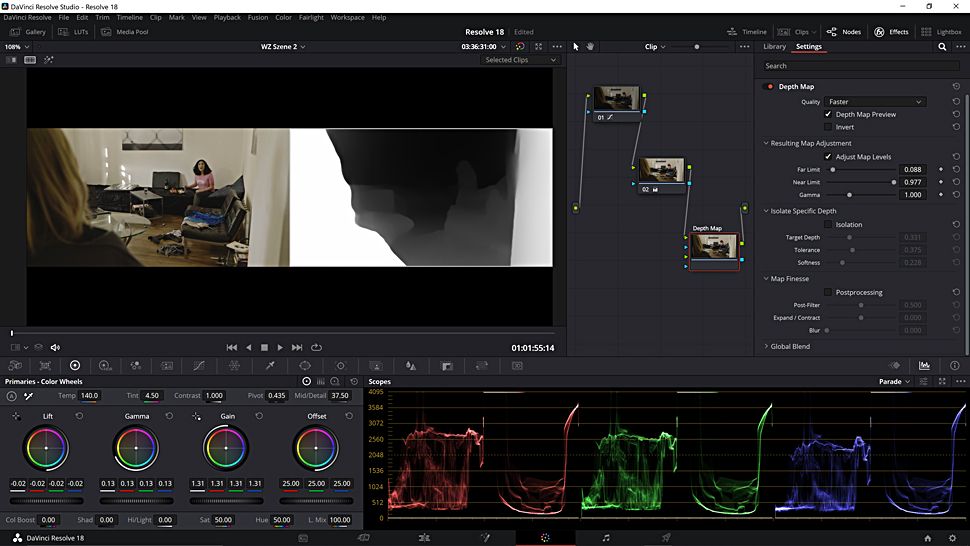970x546 pixels.
Task: Switch to the Library tab
Action: pos(774,47)
